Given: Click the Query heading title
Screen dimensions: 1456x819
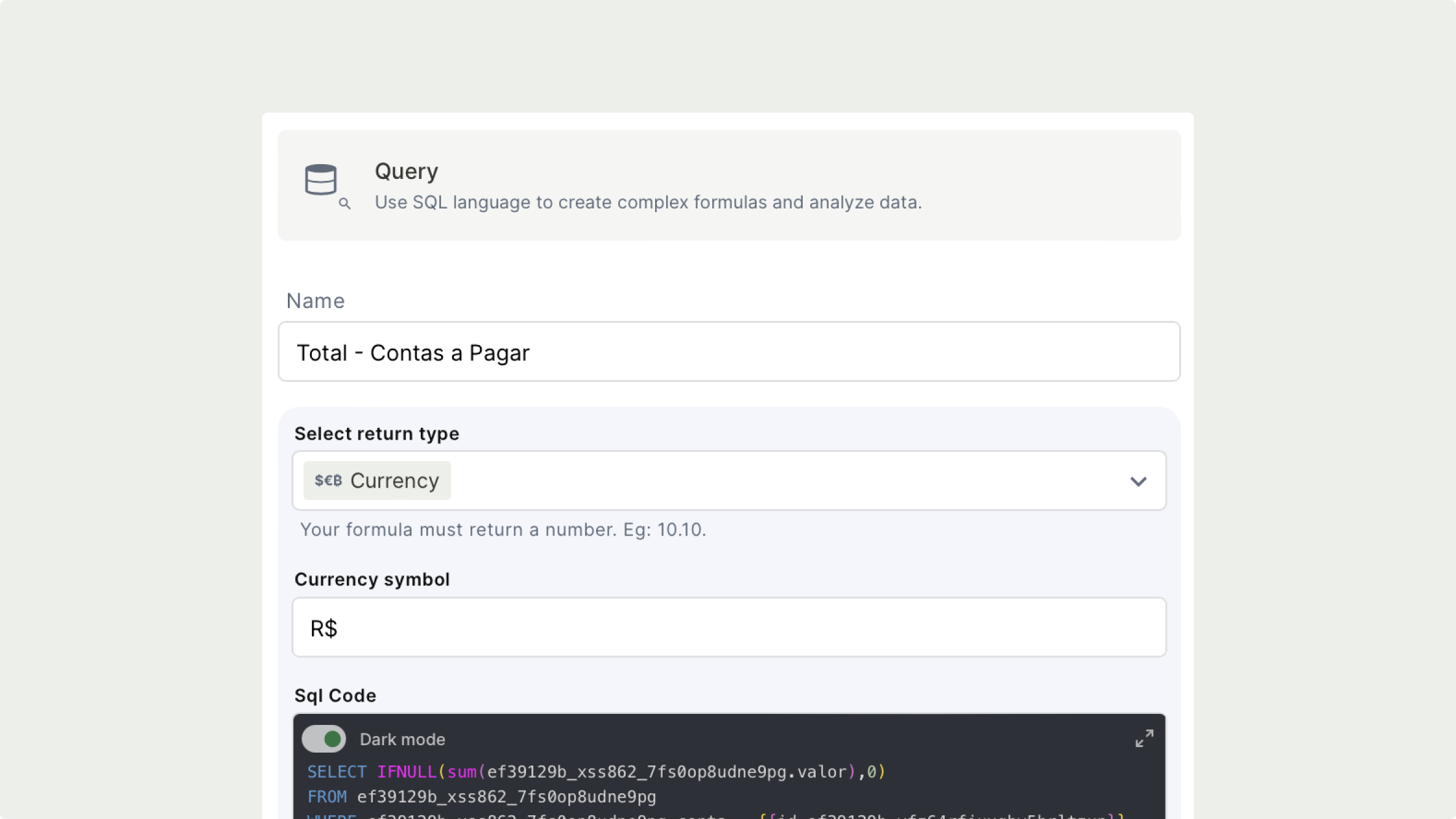Looking at the screenshot, I should 407,171.
